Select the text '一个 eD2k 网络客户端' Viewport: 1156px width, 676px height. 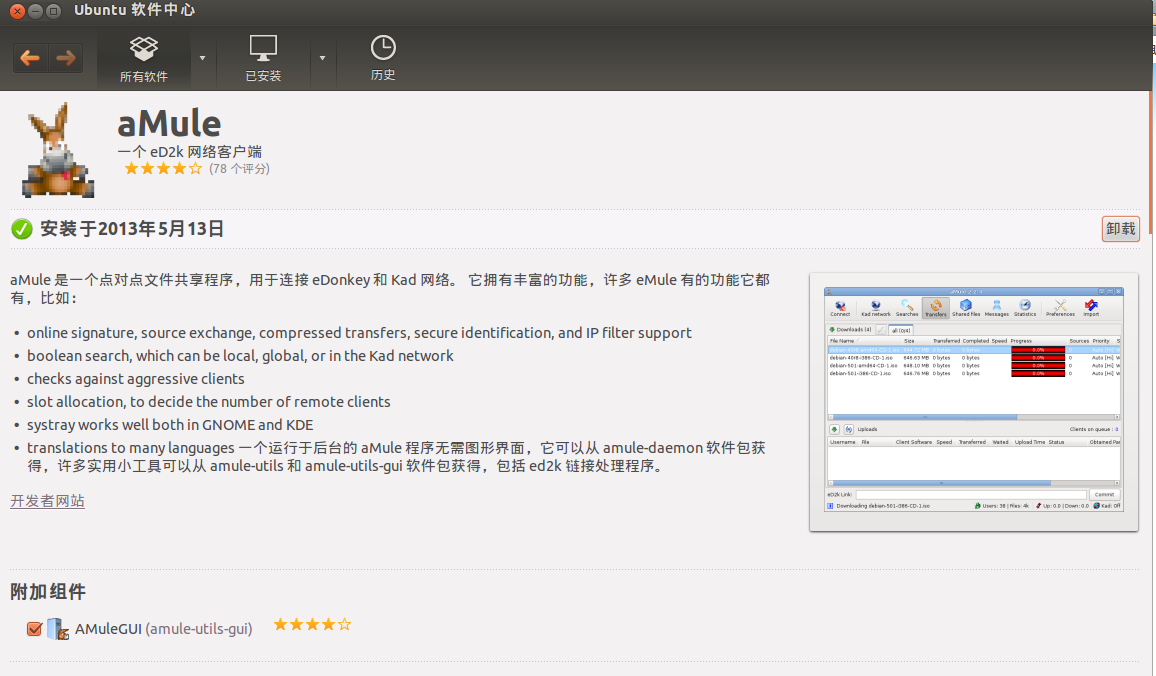(189, 152)
